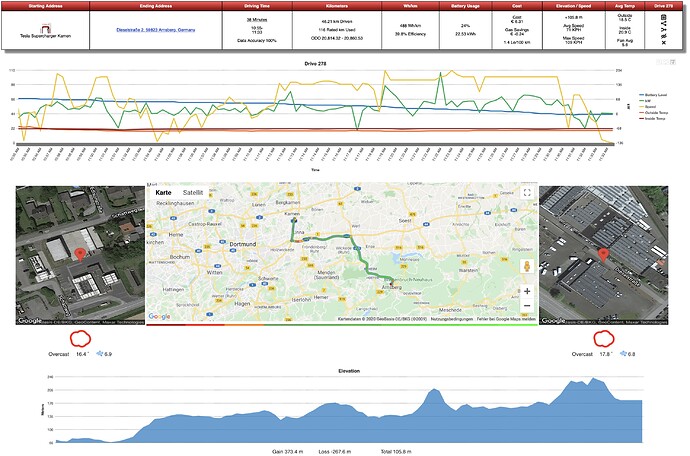Click the wind icon beside 6.8
Screen dimensions: 690x456
coord(623,353)
